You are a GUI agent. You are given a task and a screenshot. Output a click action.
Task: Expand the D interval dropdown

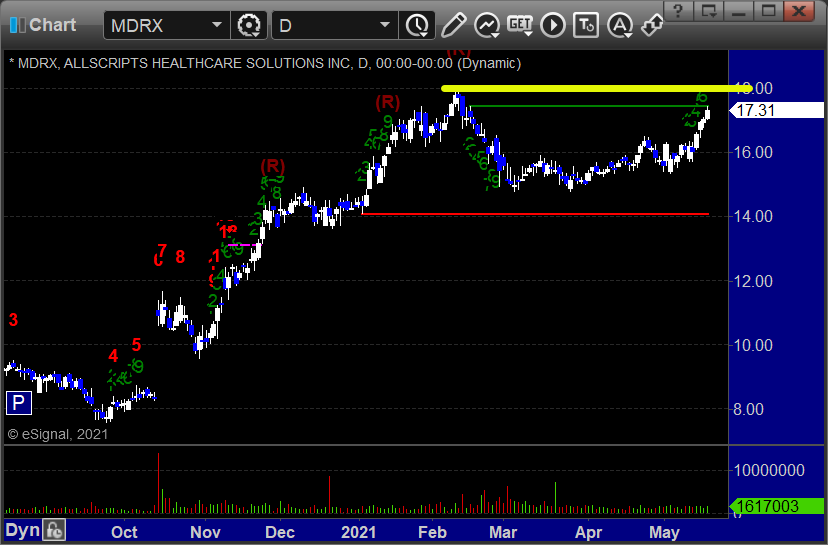pyautogui.click(x=384, y=25)
